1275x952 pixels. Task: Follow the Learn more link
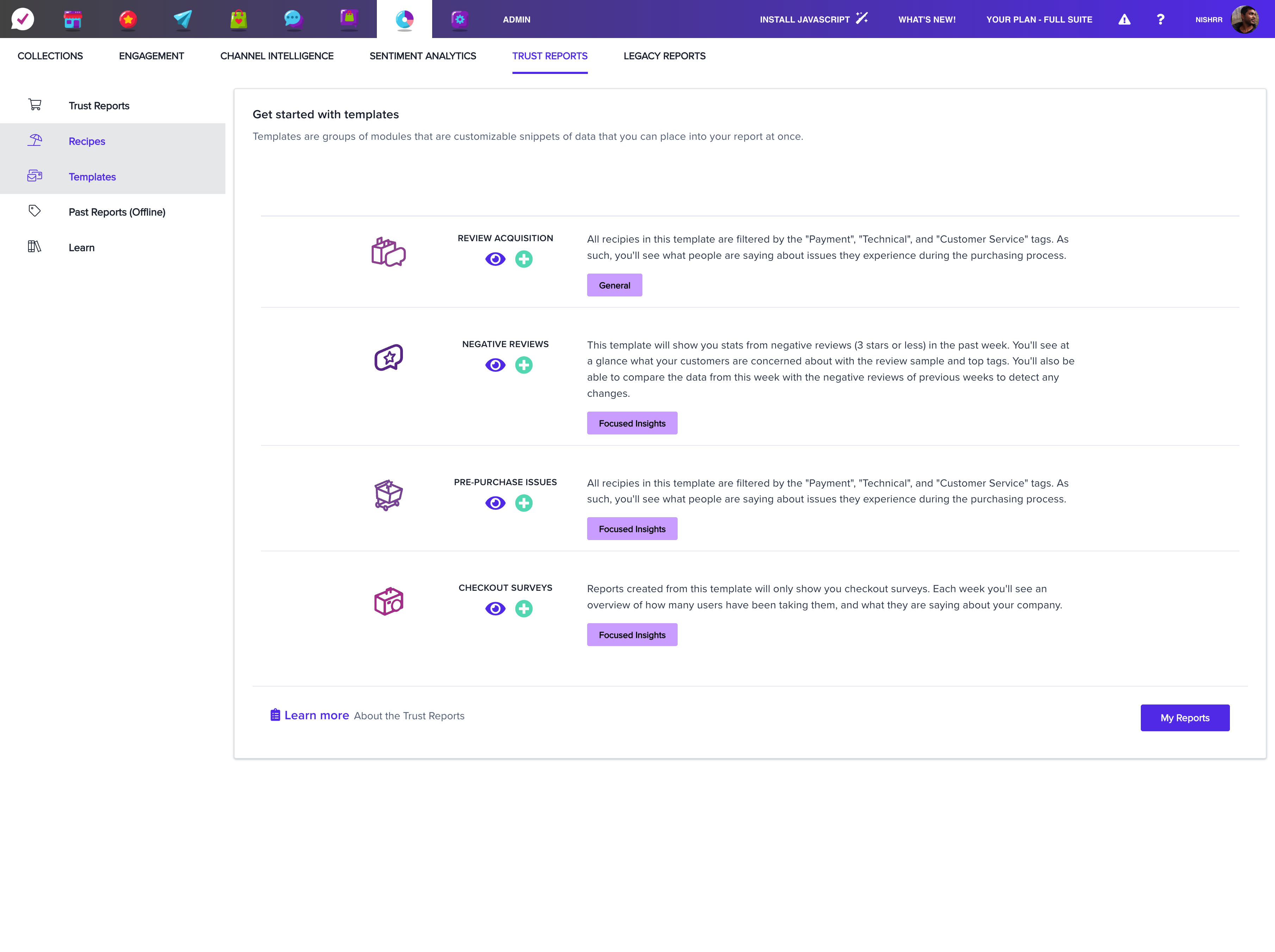point(316,715)
